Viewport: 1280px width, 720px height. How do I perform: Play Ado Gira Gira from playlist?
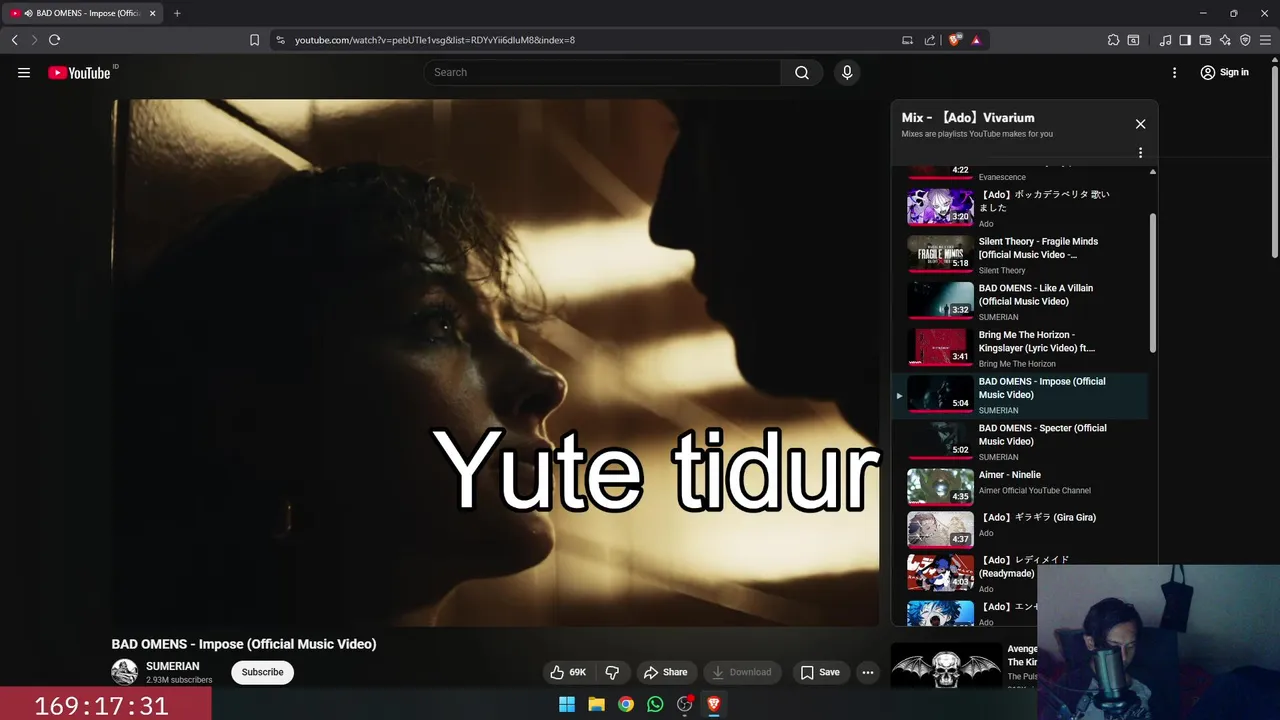pyautogui.click(x=1019, y=530)
